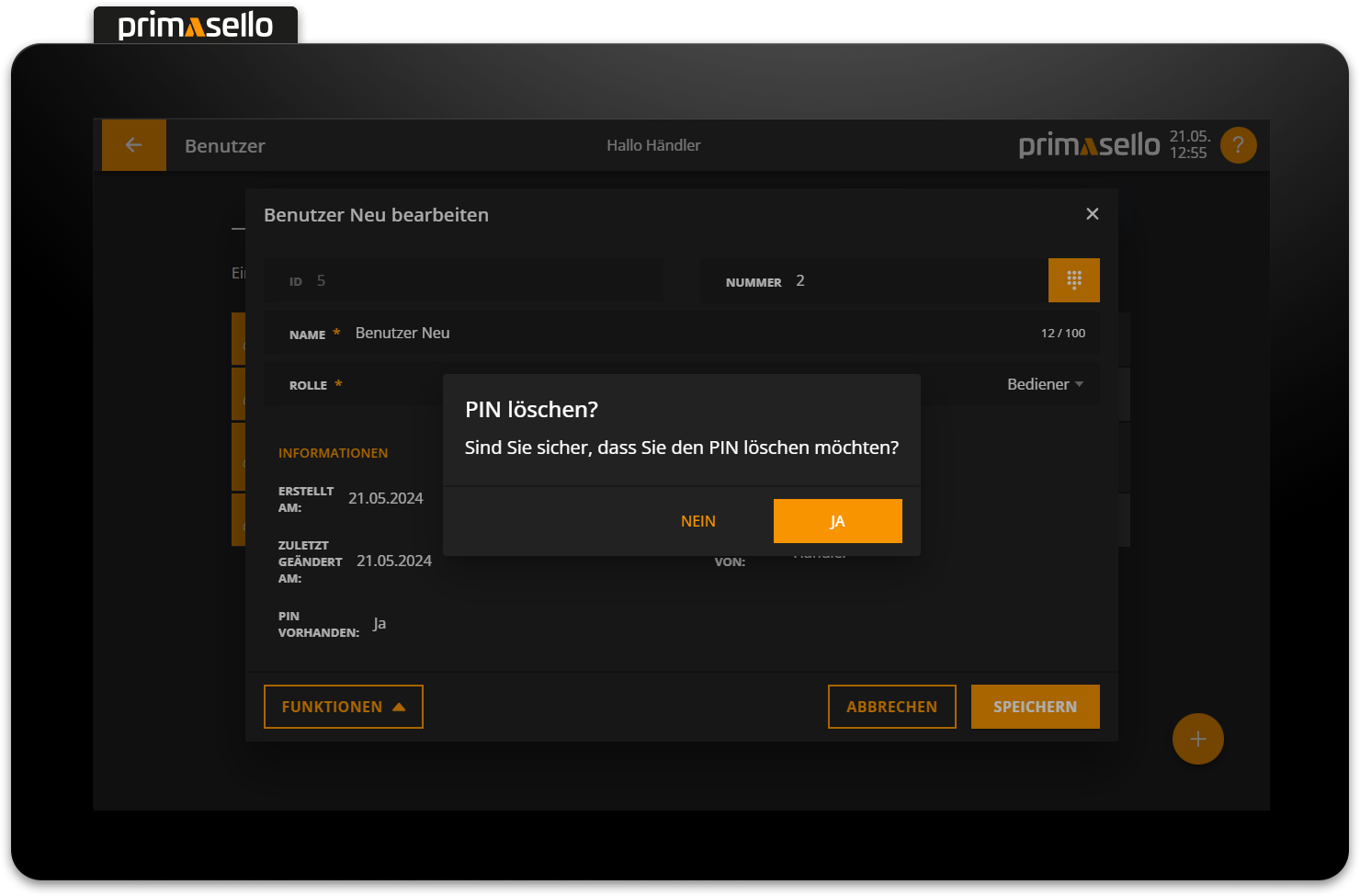Expand the Rolle dropdown showing Bediener
Screen dimensions: 1360x896
pos(1045,384)
